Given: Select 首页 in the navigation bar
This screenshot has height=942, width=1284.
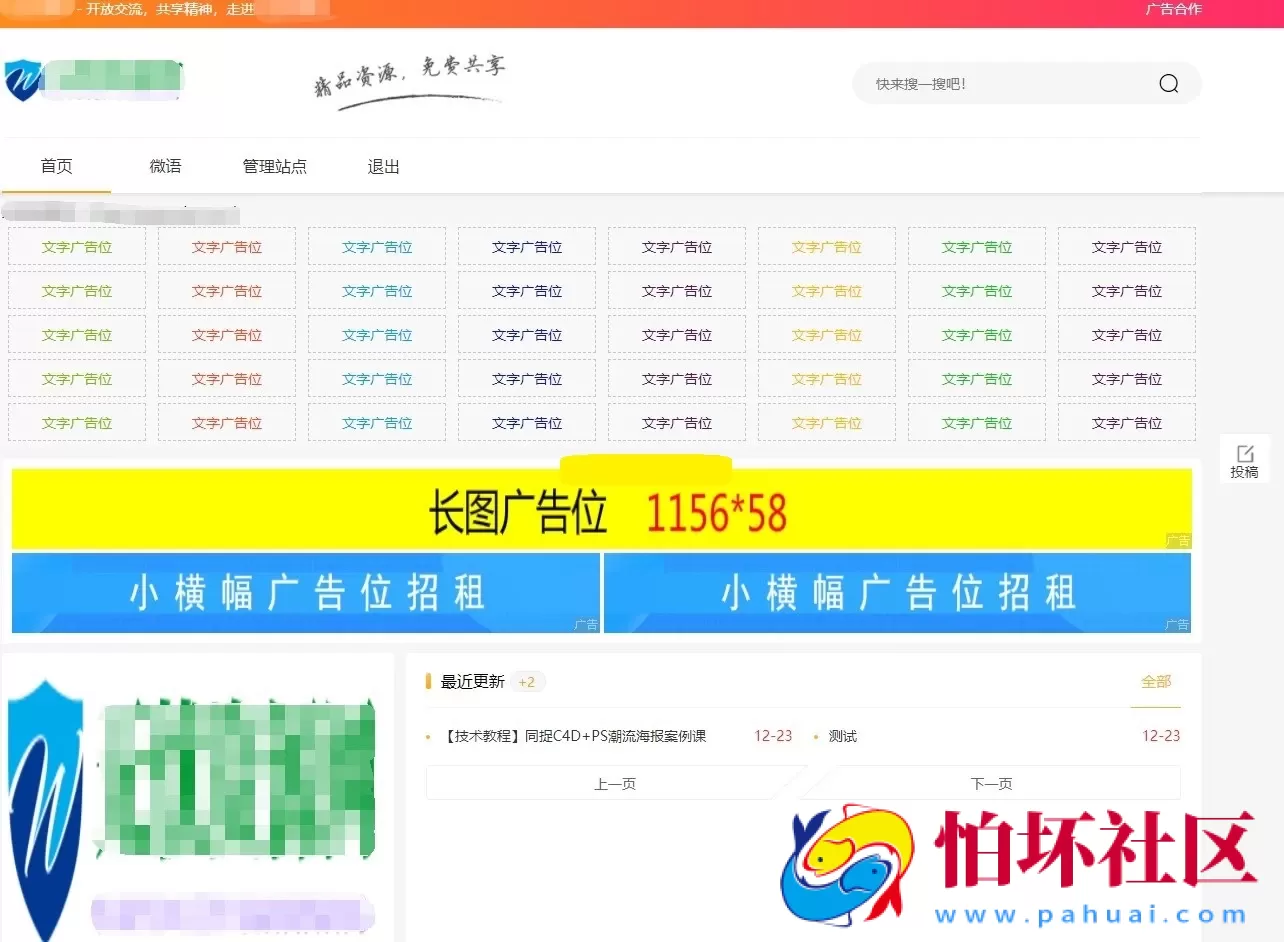Looking at the screenshot, I should (x=56, y=166).
